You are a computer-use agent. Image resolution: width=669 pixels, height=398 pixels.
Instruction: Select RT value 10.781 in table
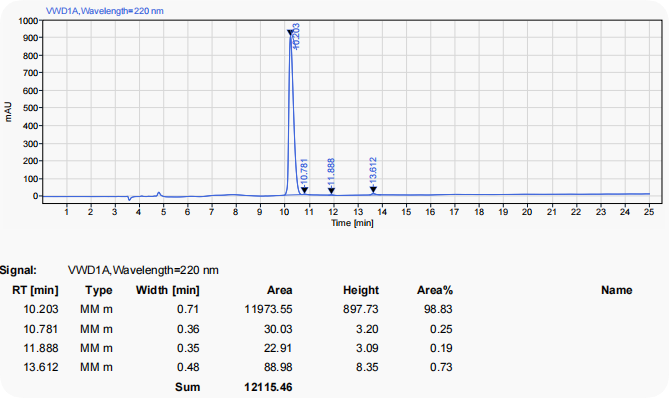[x=41, y=329]
